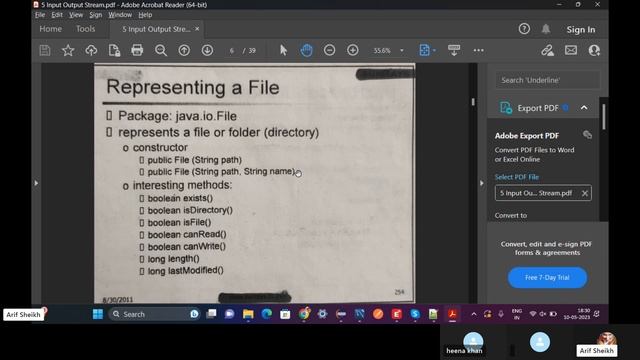
Task: Click the heena khan participant tile
Action: click(473, 343)
